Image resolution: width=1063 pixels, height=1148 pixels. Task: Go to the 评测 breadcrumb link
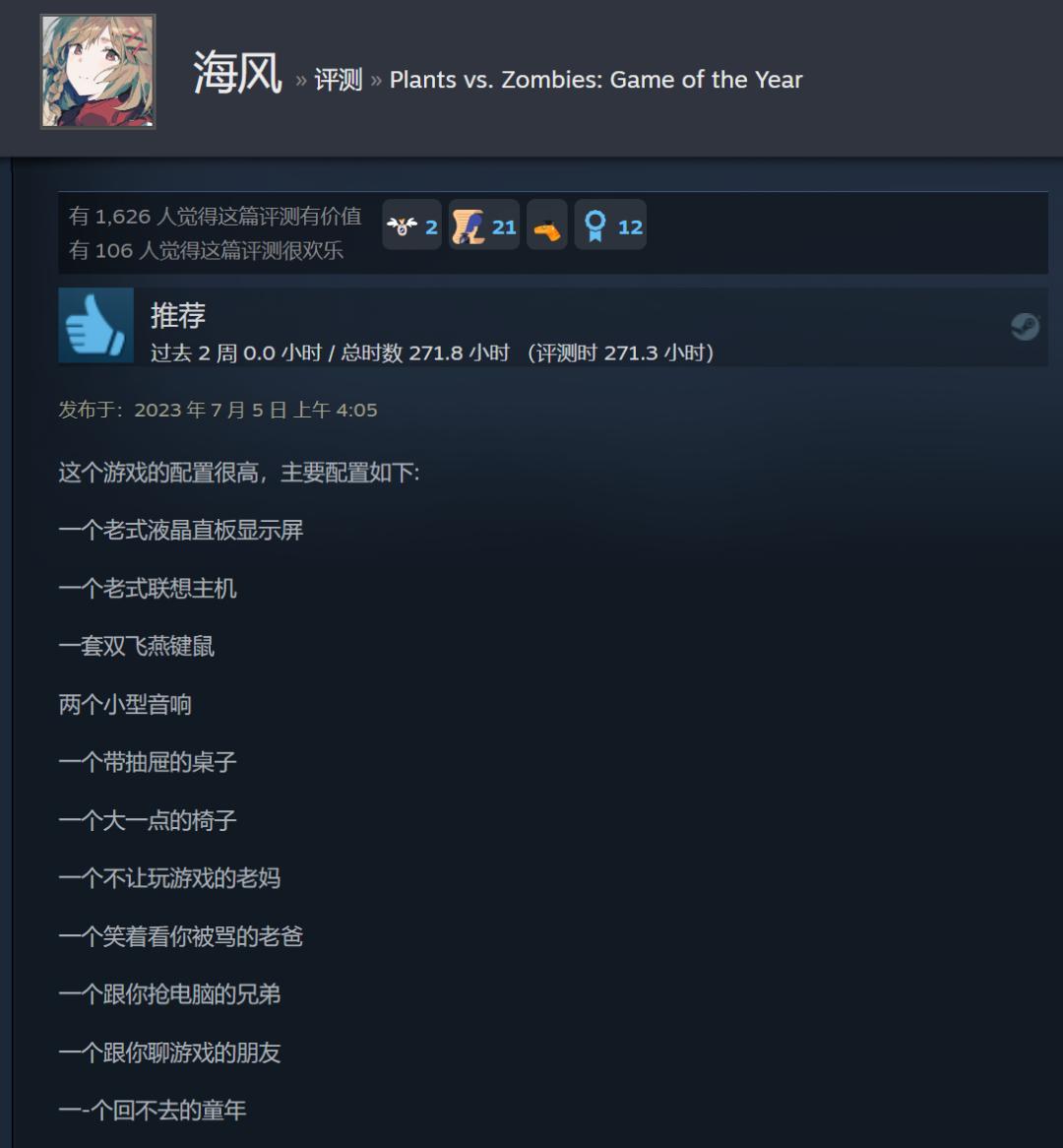339,80
